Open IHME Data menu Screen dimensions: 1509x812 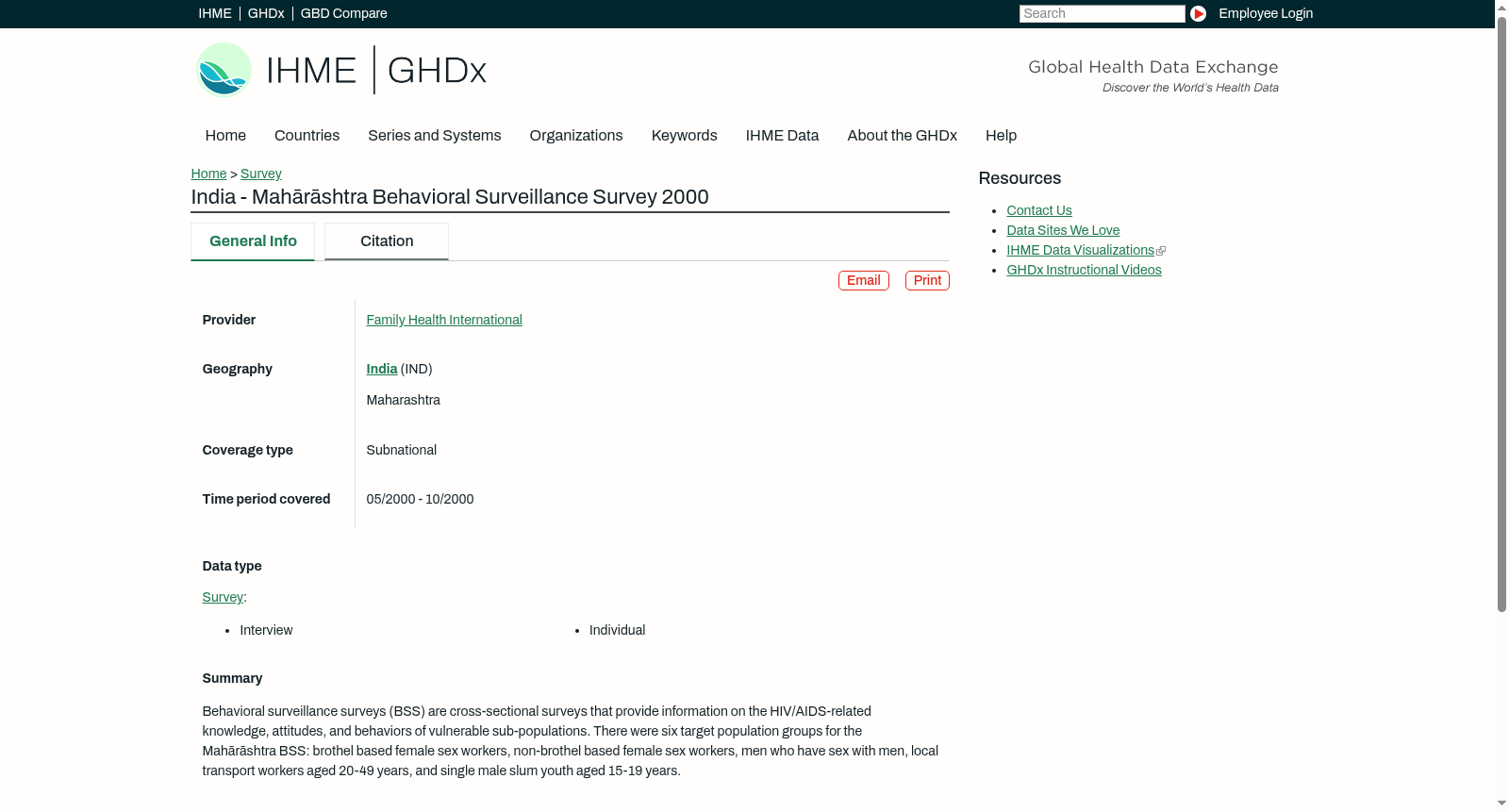pyautogui.click(x=782, y=136)
